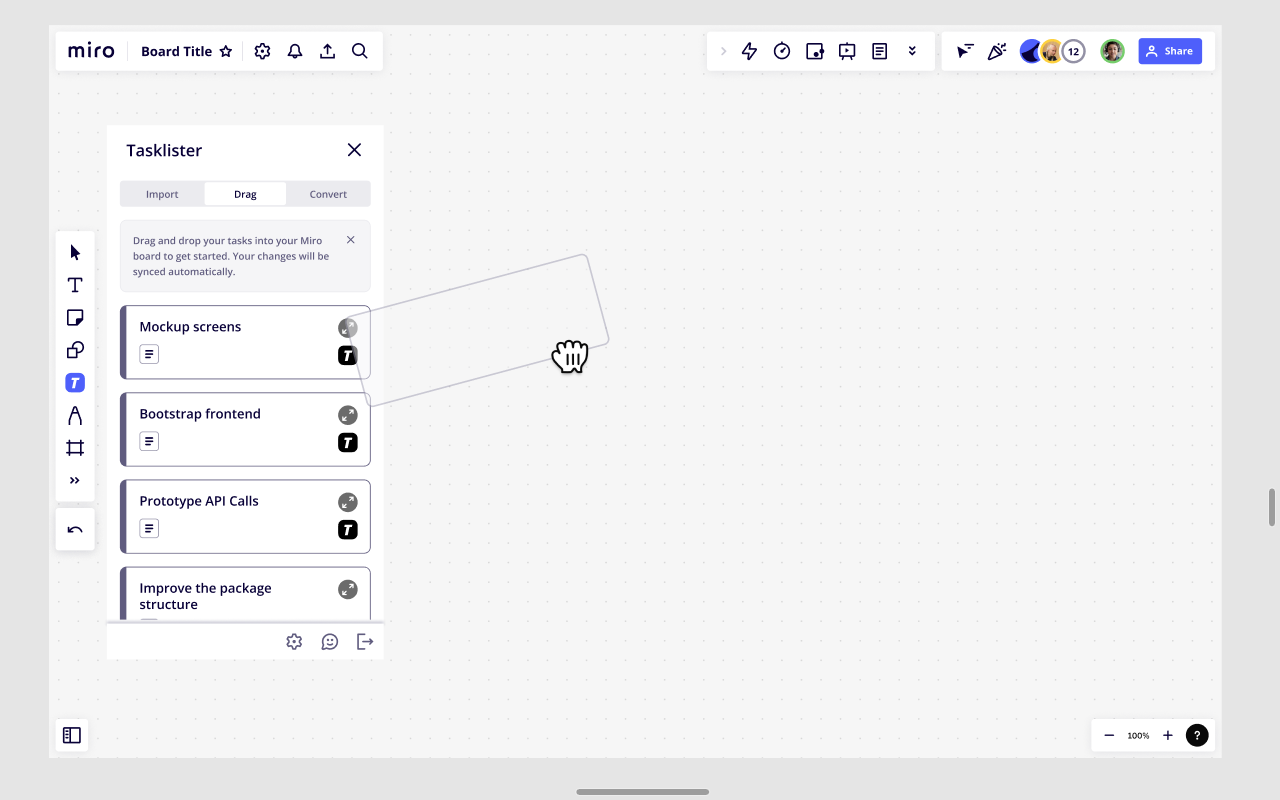
Task: Click the Share button
Action: (1170, 51)
